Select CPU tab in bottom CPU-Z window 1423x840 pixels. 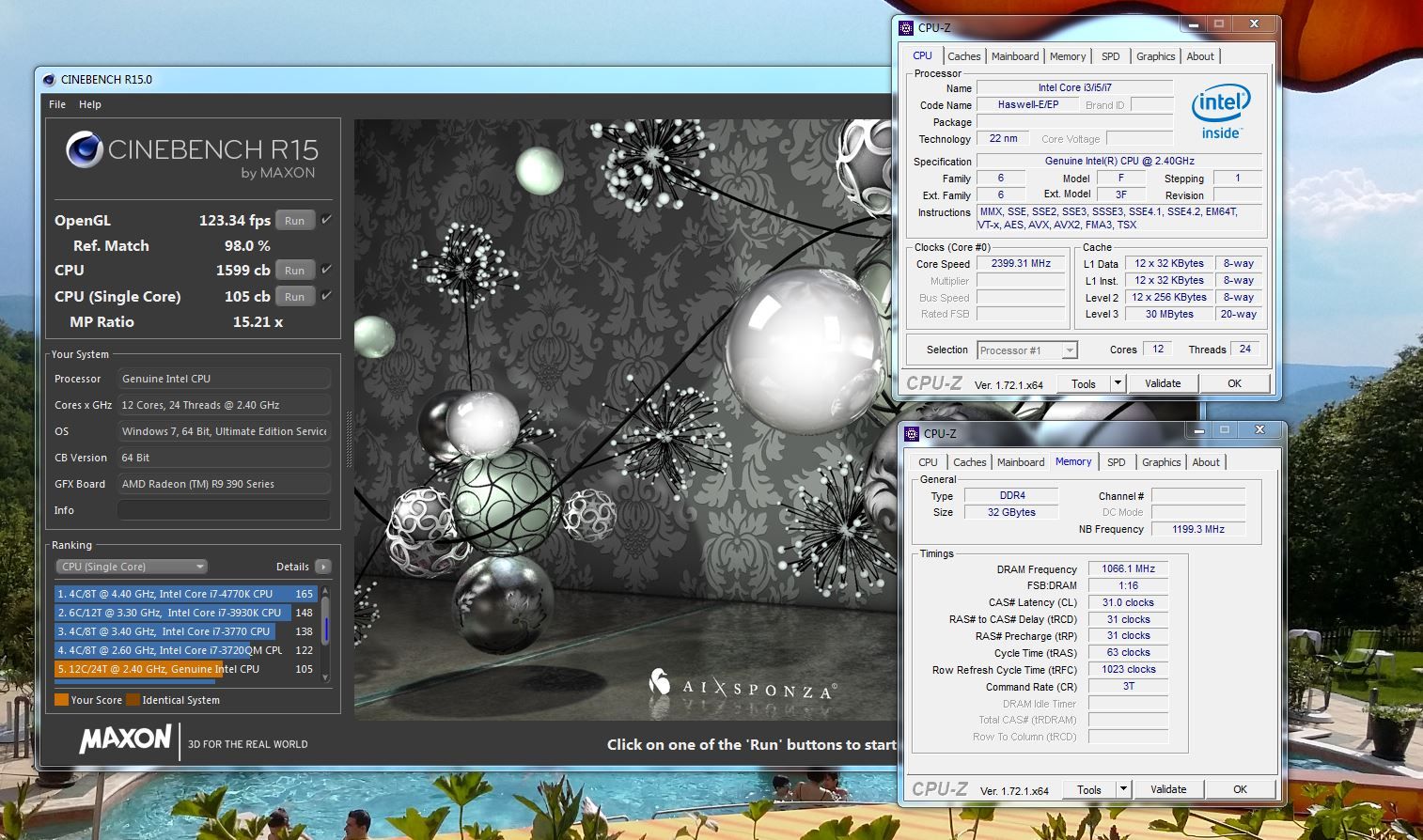coord(929,462)
